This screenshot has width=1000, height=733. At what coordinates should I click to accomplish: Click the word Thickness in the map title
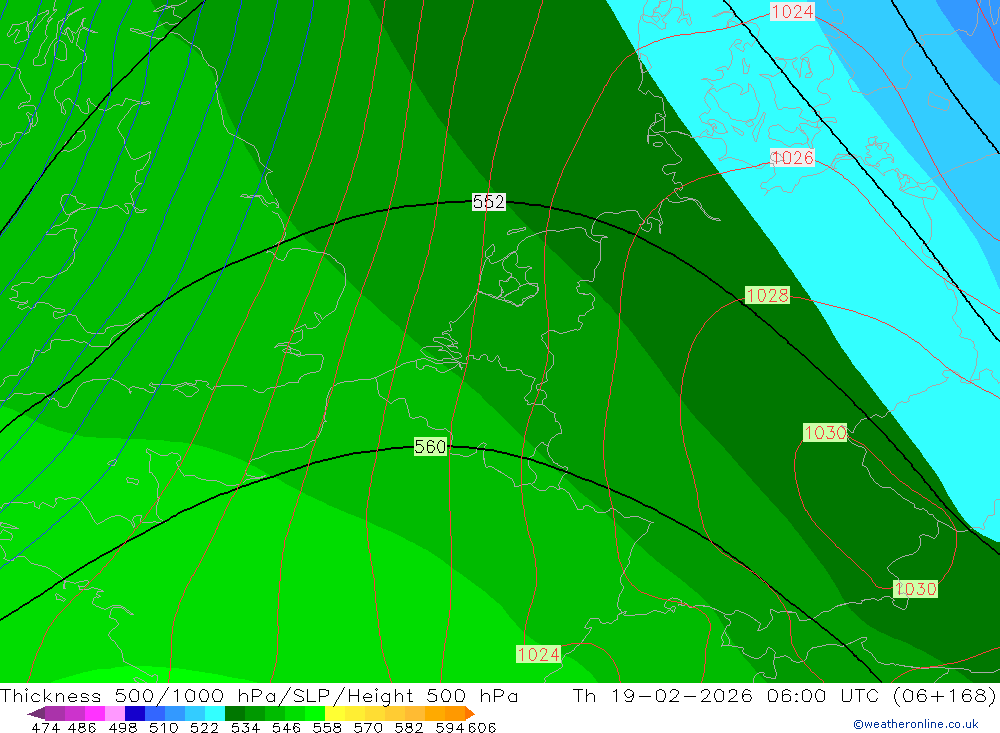(x=50, y=696)
